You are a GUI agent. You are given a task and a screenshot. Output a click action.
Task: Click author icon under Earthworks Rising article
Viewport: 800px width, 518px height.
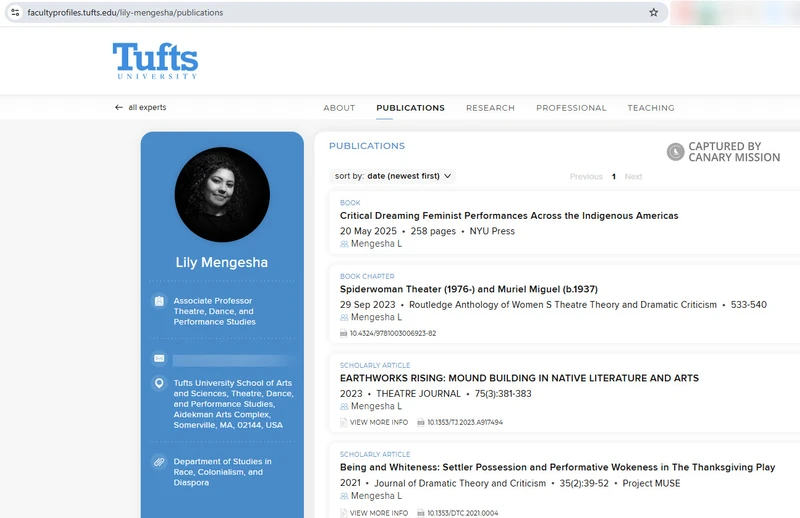coord(344,407)
